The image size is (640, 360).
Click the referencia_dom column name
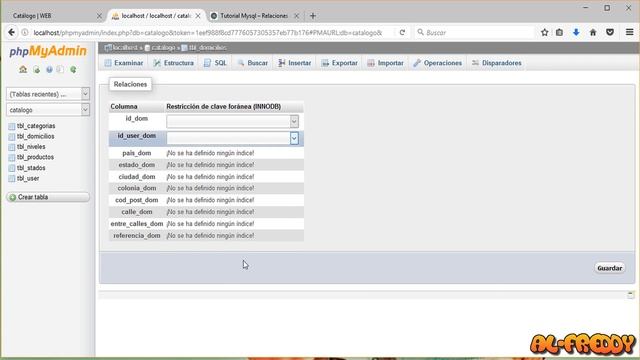coord(137,236)
